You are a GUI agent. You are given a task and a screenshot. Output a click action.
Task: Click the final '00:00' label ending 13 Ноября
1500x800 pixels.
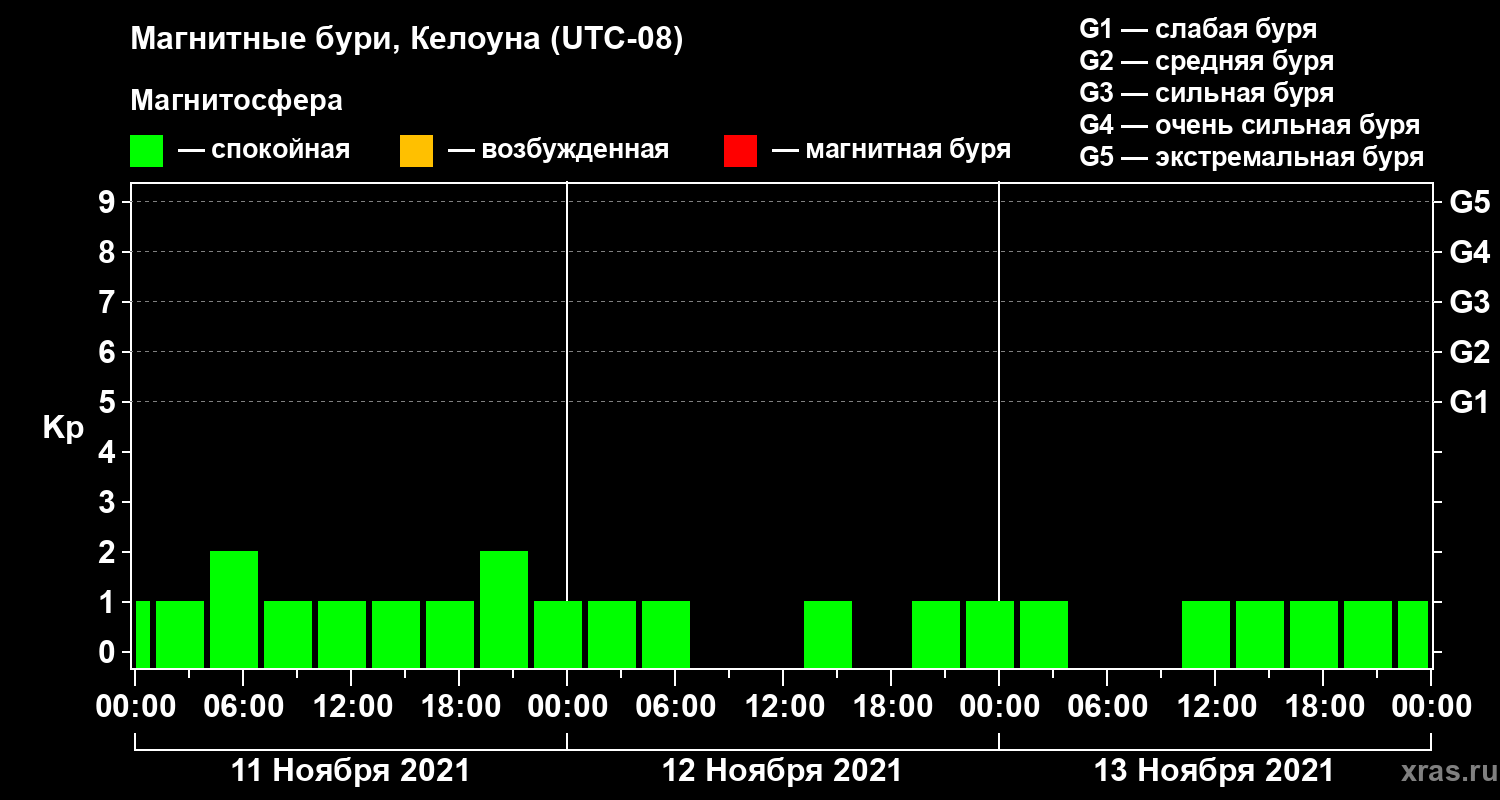1430,707
